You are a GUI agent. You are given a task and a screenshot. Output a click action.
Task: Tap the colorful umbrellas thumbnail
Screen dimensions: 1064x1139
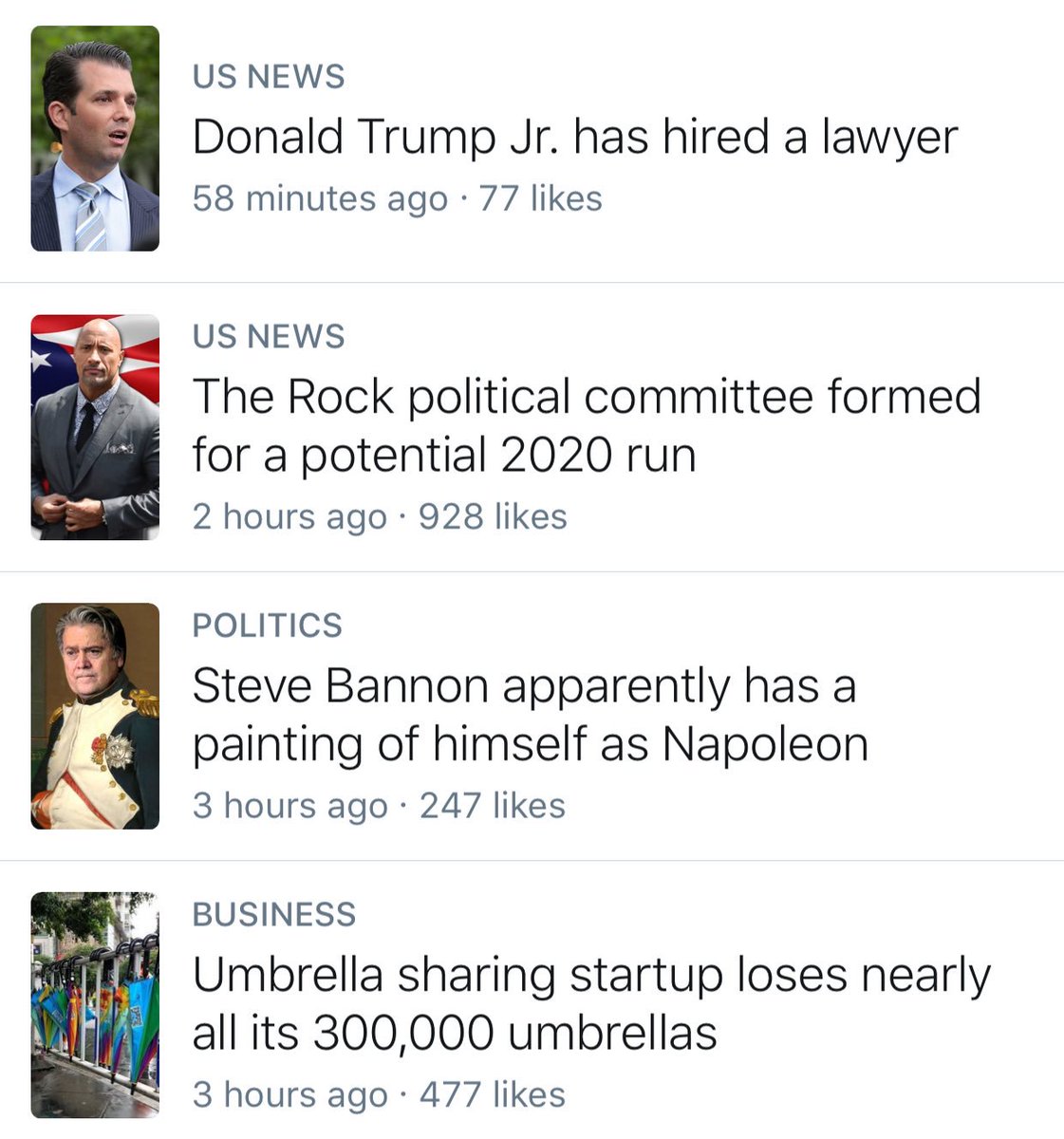coord(95,1004)
